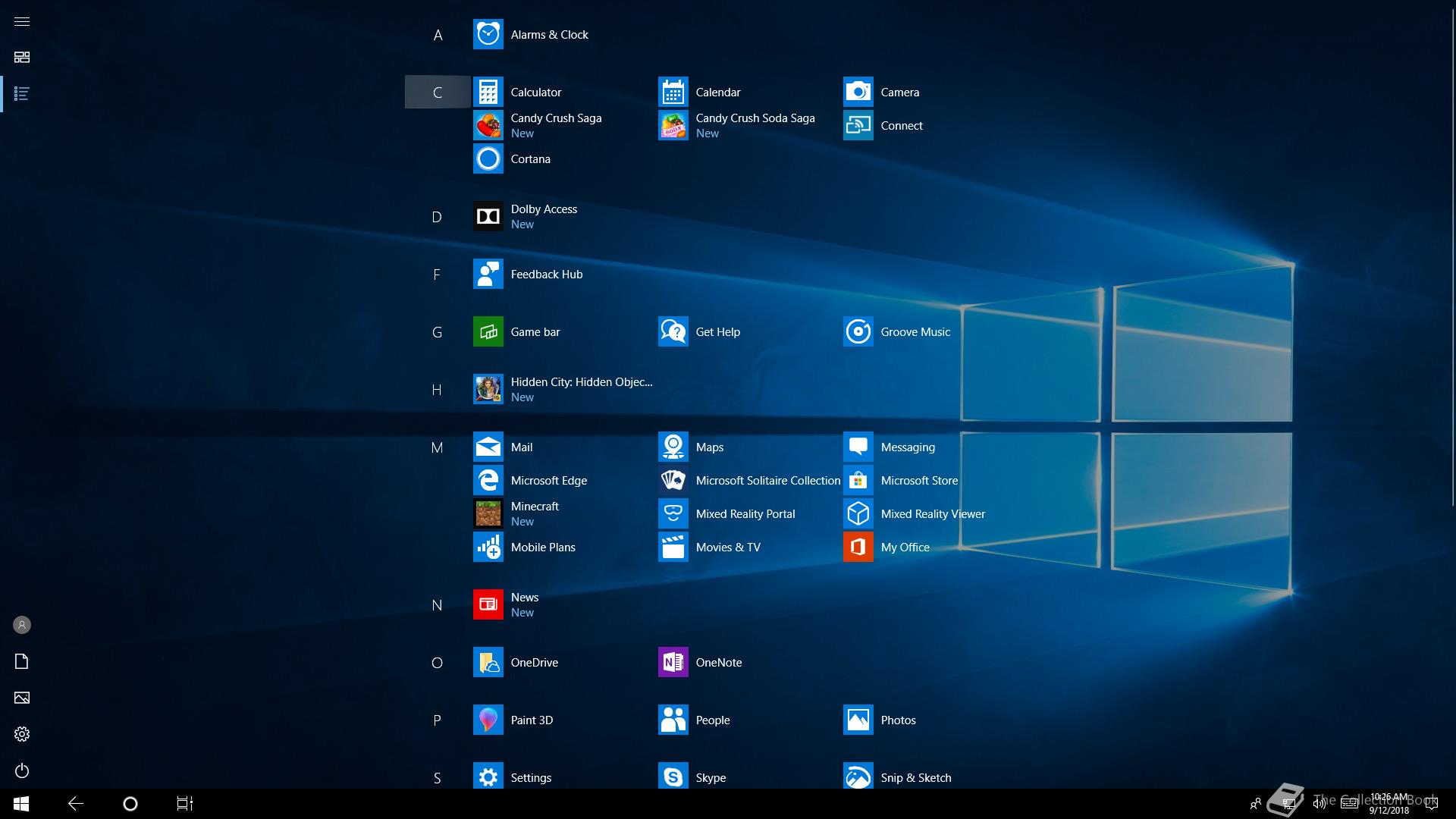Viewport: 1456px width, 819px height.
Task: Expand the Start hamburger menu
Action: click(22, 21)
